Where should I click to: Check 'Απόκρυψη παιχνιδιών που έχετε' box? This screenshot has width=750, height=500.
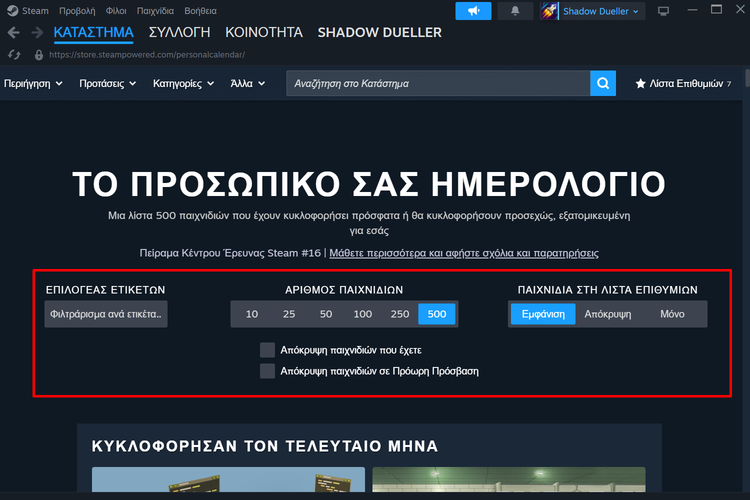[267, 350]
